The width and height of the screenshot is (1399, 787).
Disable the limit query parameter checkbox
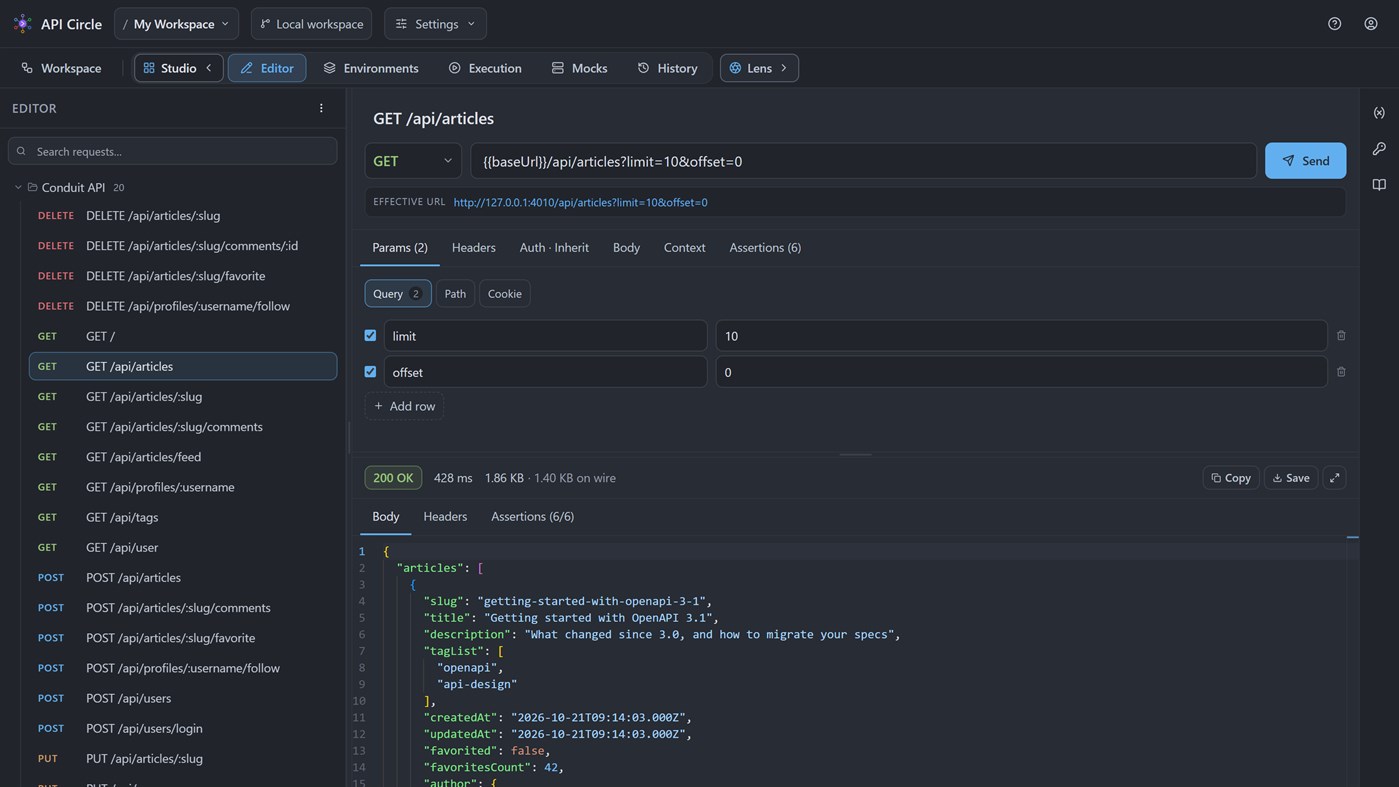[x=370, y=336]
